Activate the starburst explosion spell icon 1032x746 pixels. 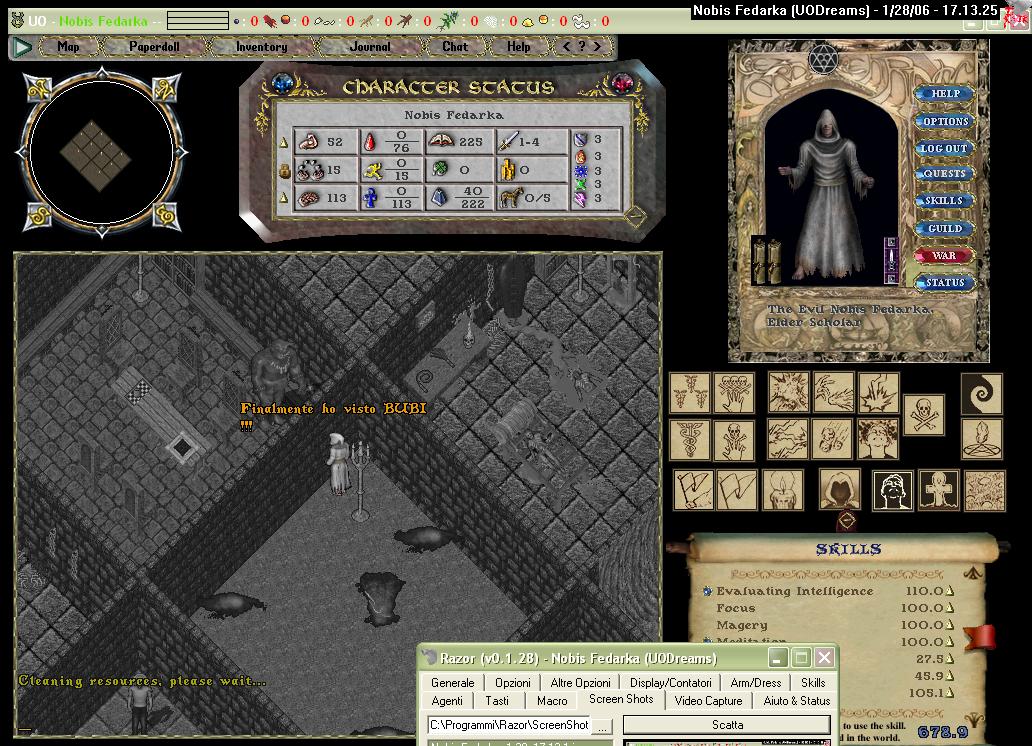(x=788, y=392)
